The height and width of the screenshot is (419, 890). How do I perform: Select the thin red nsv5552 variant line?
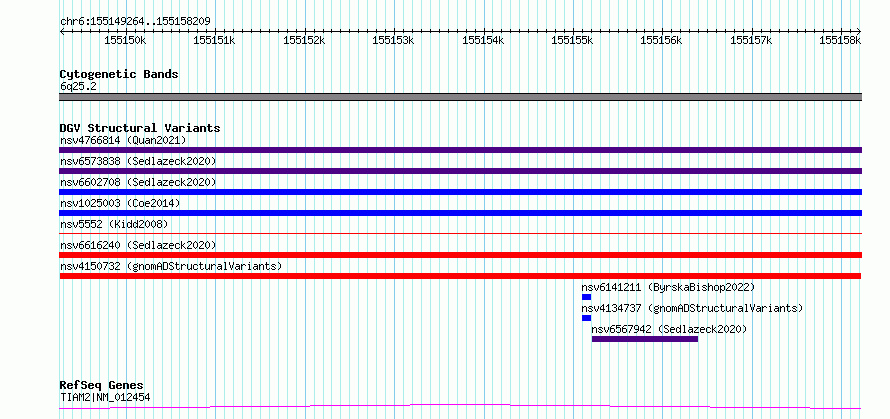[460, 233]
